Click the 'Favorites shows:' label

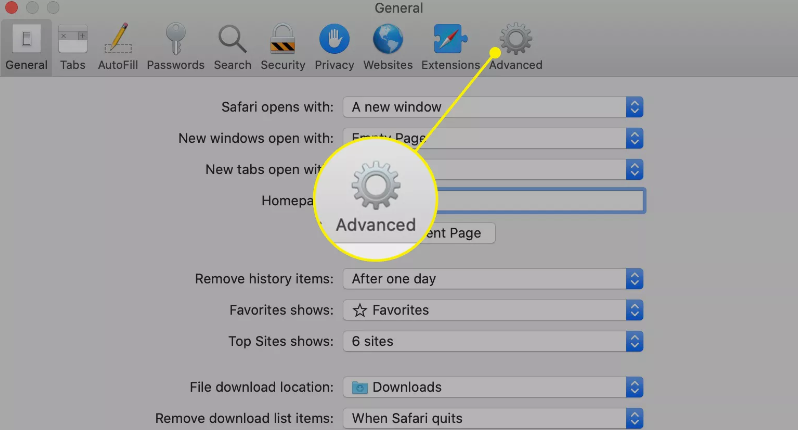(x=281, y=310)
